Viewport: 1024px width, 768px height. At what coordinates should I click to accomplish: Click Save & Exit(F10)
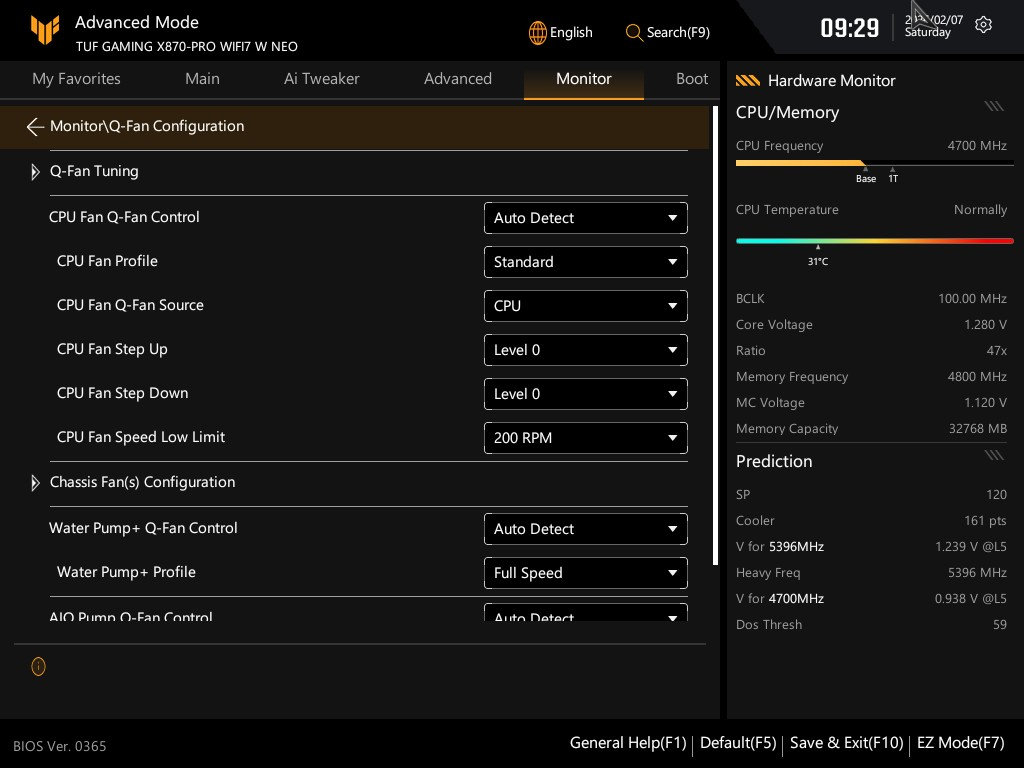[846, 743]
